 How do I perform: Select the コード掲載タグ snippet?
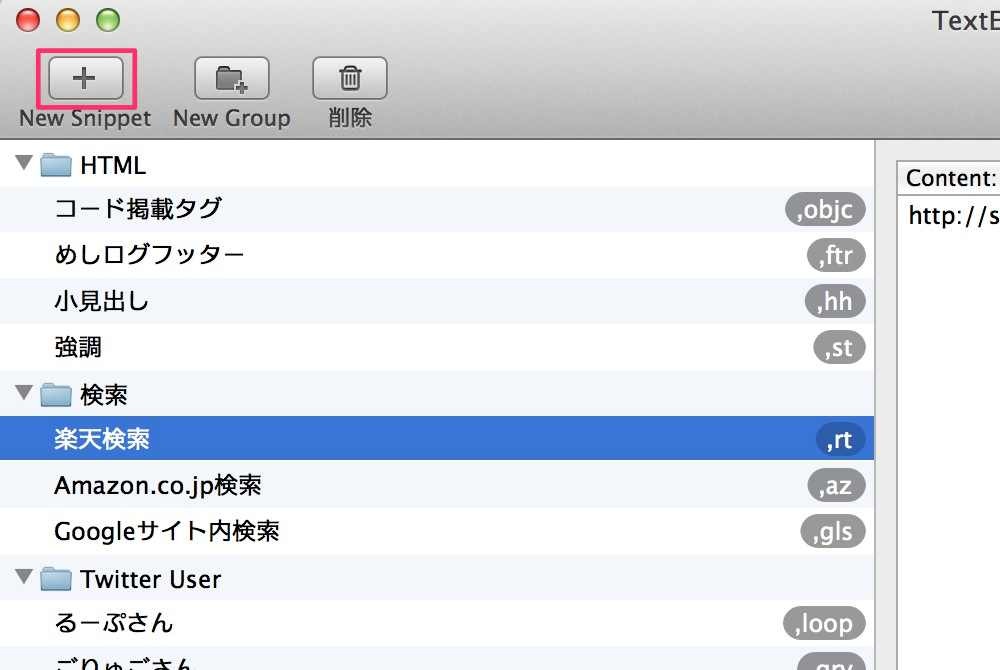[437, 209]
